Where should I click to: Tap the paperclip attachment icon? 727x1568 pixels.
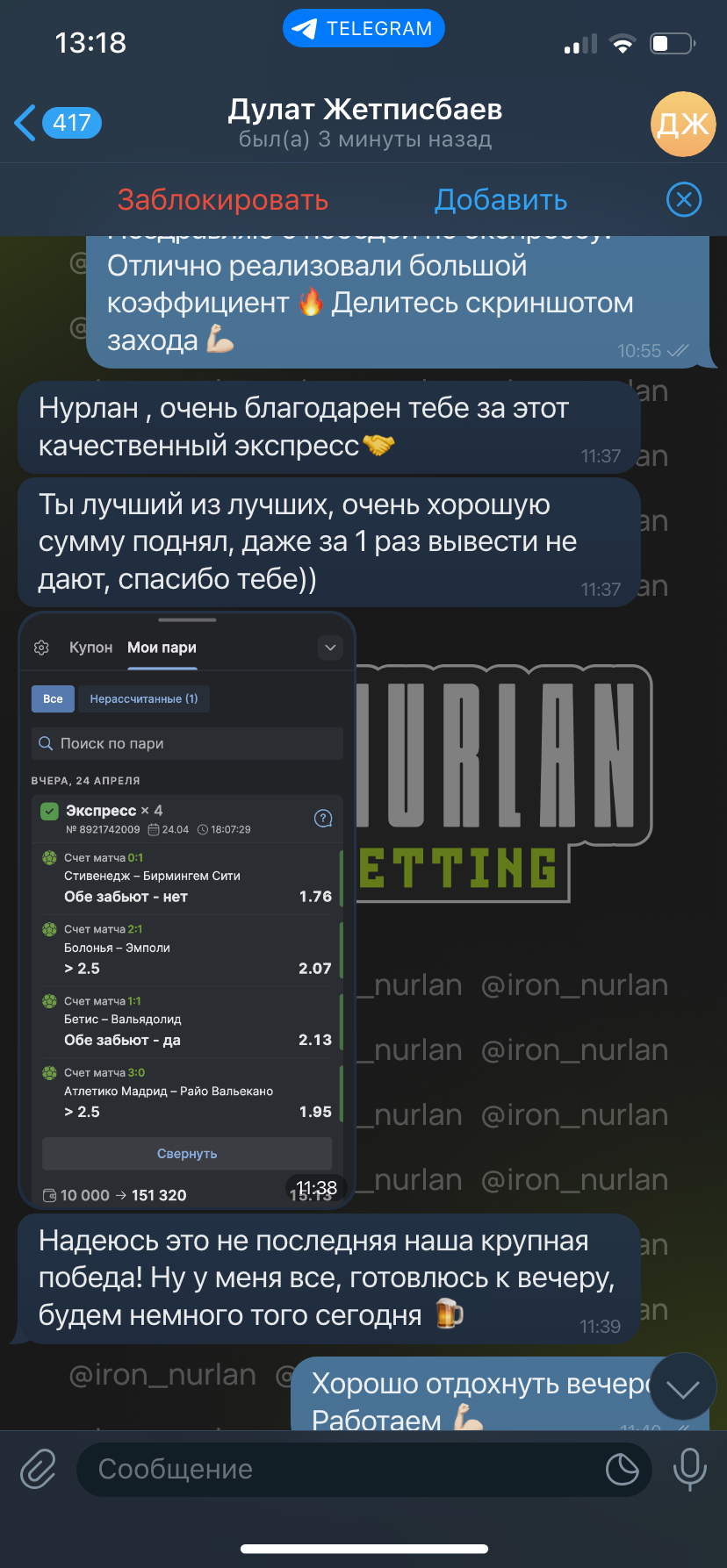[x=38, y=1469]
